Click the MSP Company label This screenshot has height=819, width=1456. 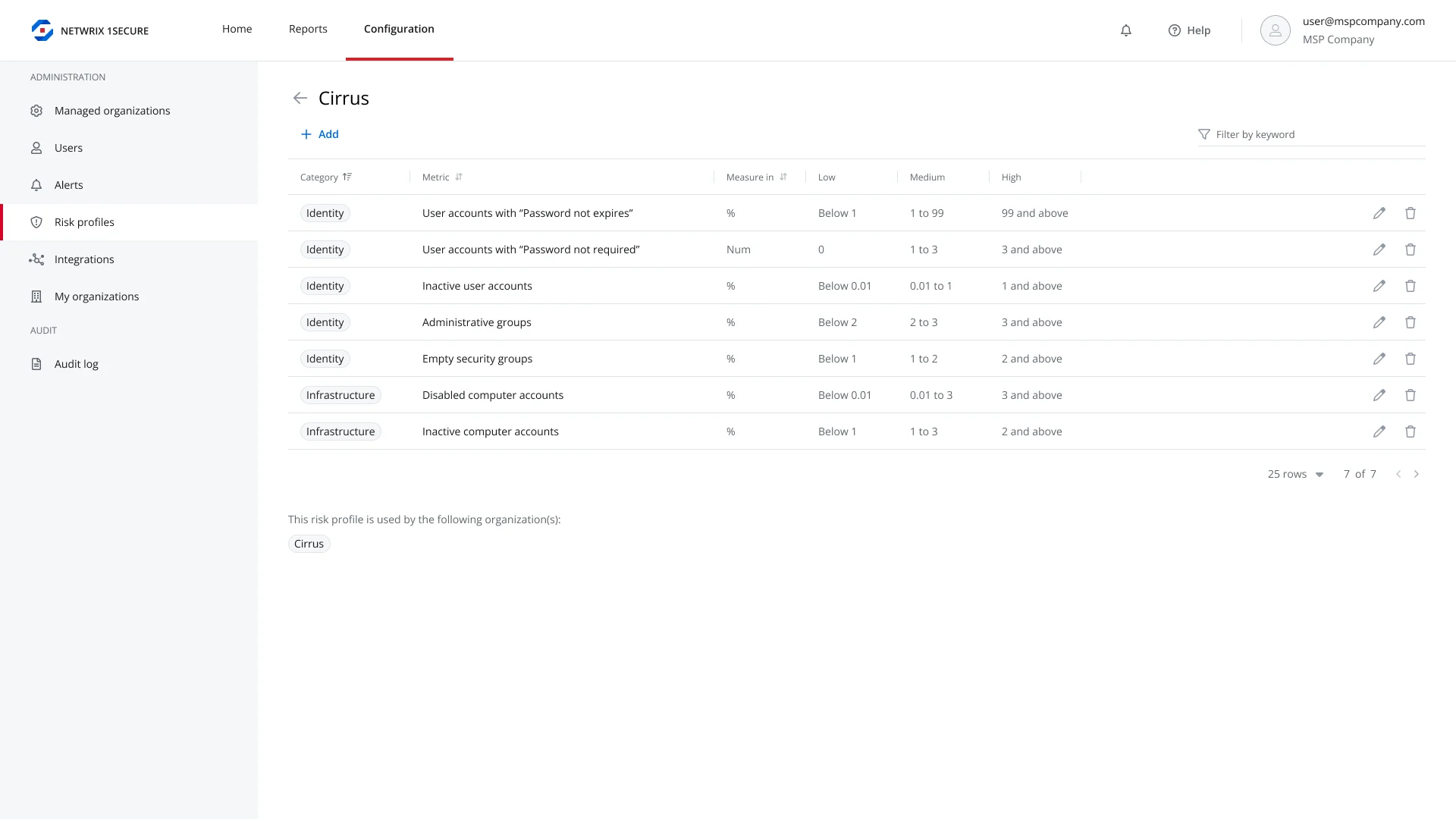coord(1338,39)
